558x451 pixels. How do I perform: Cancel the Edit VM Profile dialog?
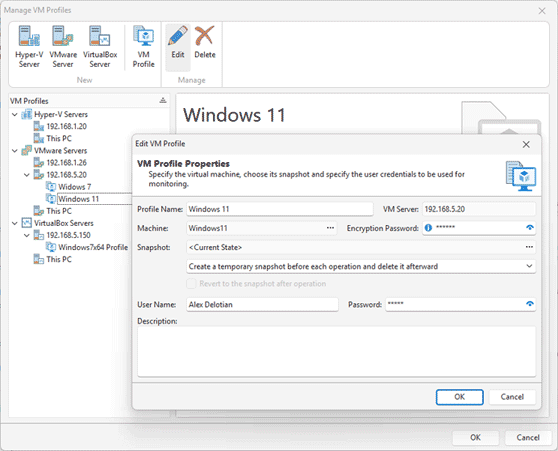[x=512, y=397]
